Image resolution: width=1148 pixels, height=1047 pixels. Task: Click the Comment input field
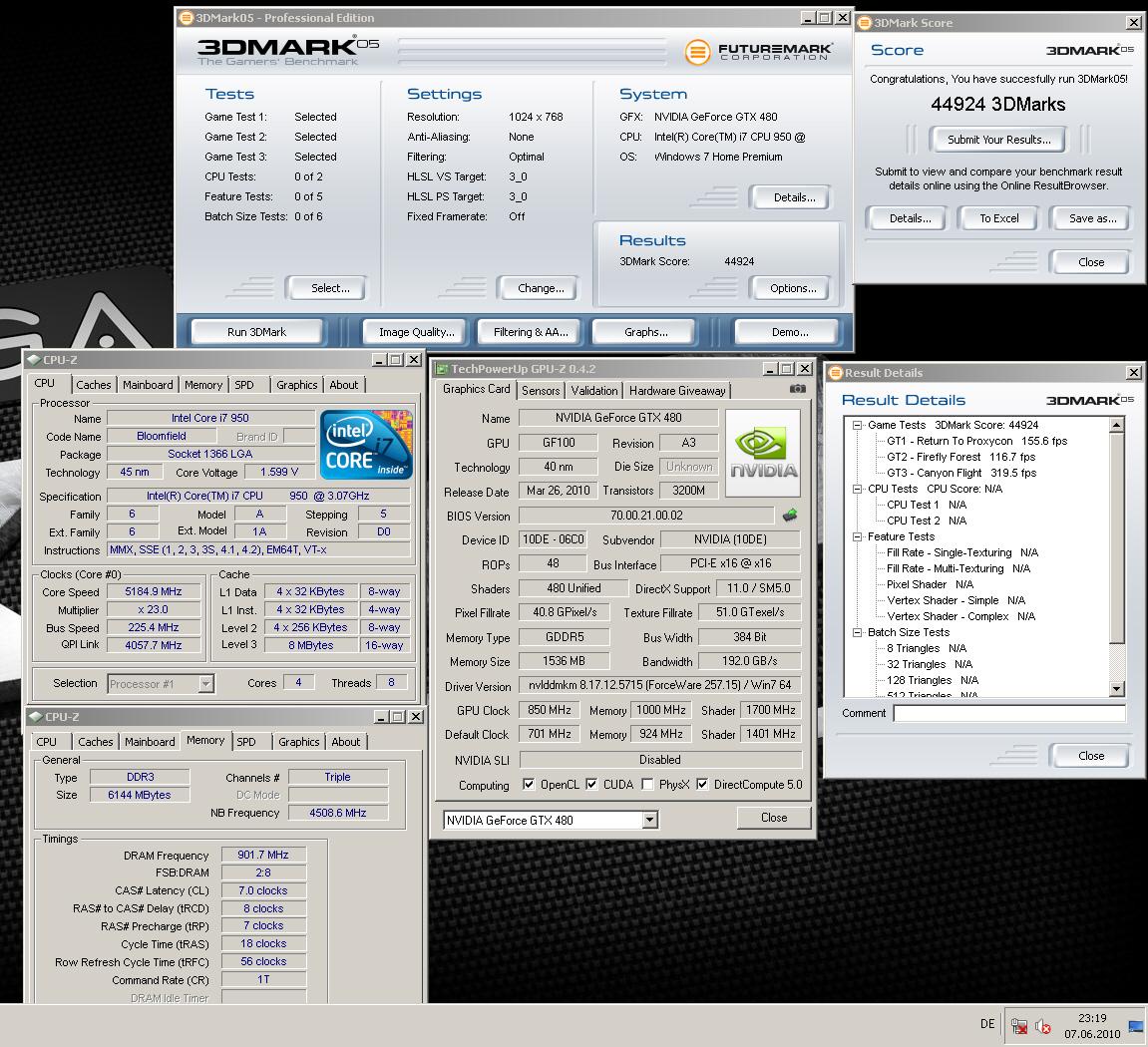click(x=1009, y=713)
